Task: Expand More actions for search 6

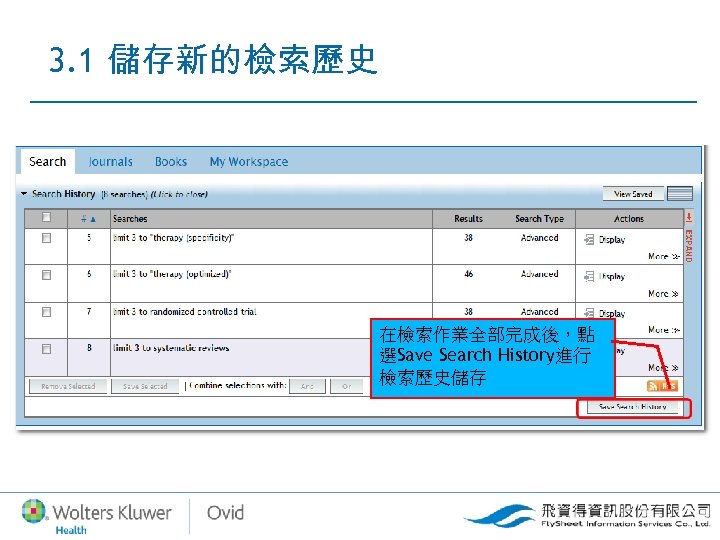Action: pos(664,293)
